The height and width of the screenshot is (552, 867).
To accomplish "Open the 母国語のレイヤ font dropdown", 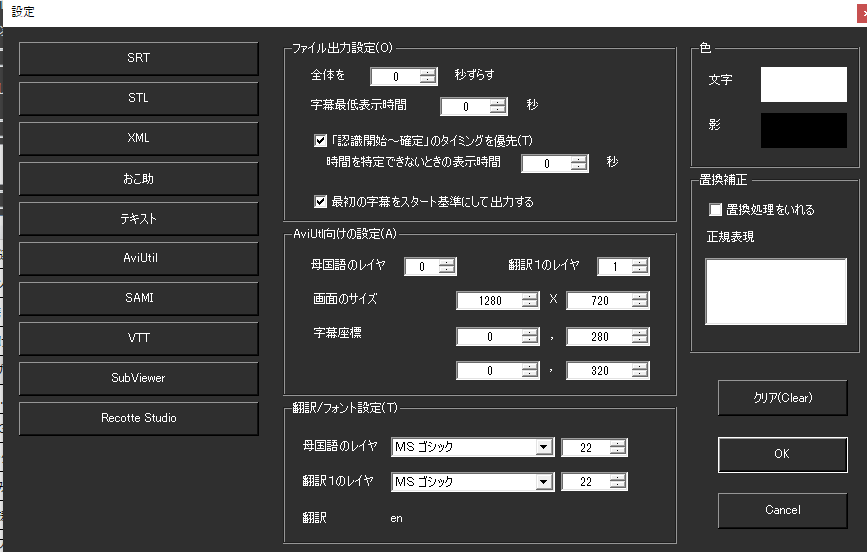I will tap(544, 447).
